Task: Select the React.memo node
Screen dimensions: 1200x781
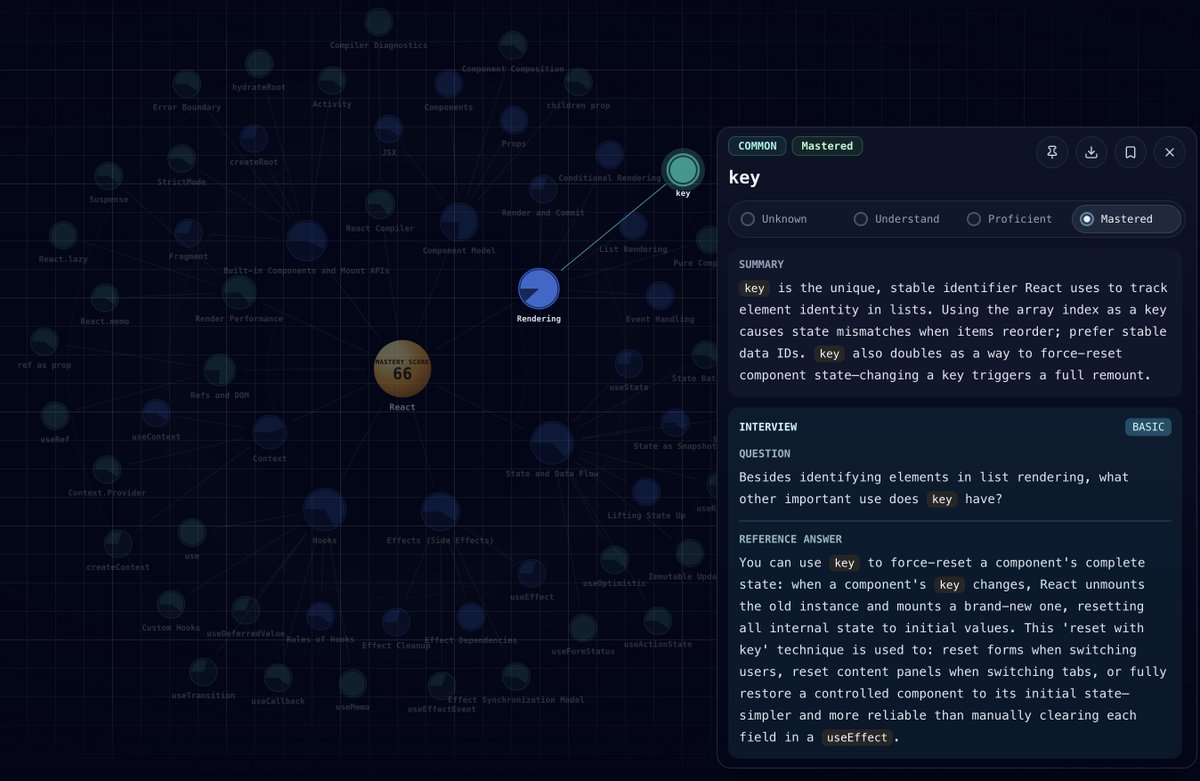Action: coord(105,298)
